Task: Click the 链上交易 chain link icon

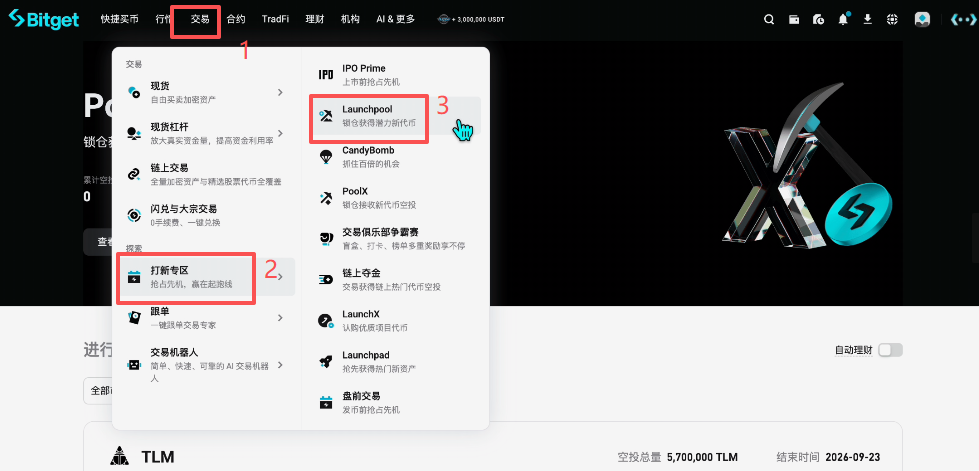Action: [x=134, y=174]
